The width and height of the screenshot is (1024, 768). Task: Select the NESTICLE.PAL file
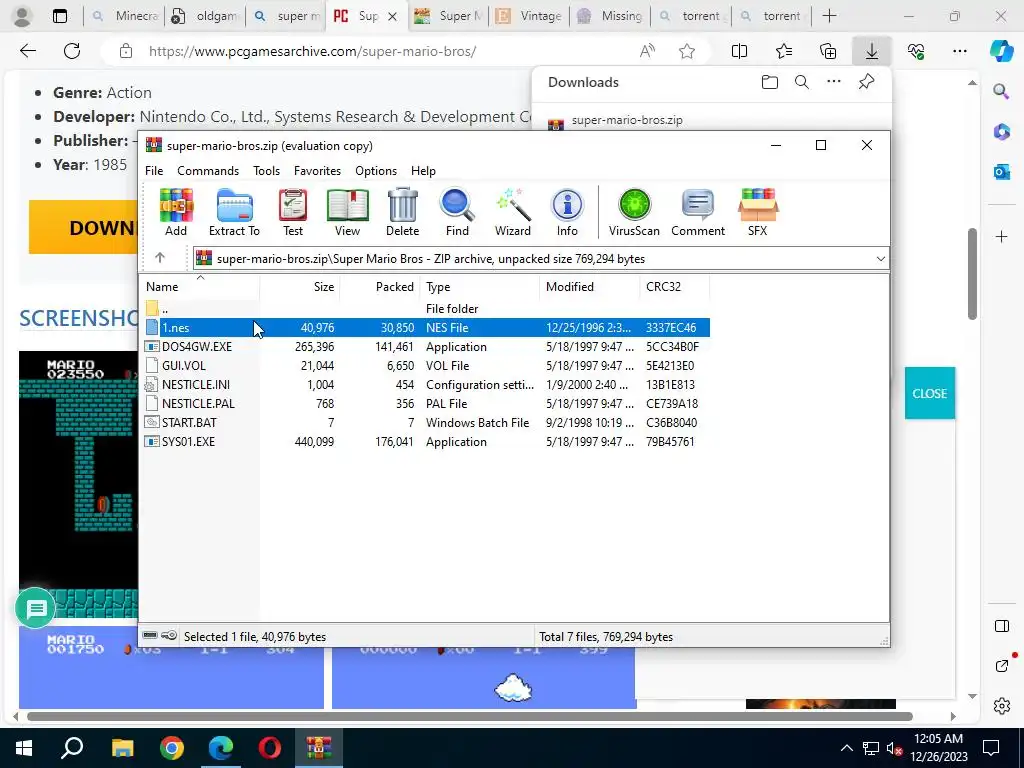[426, 403]
